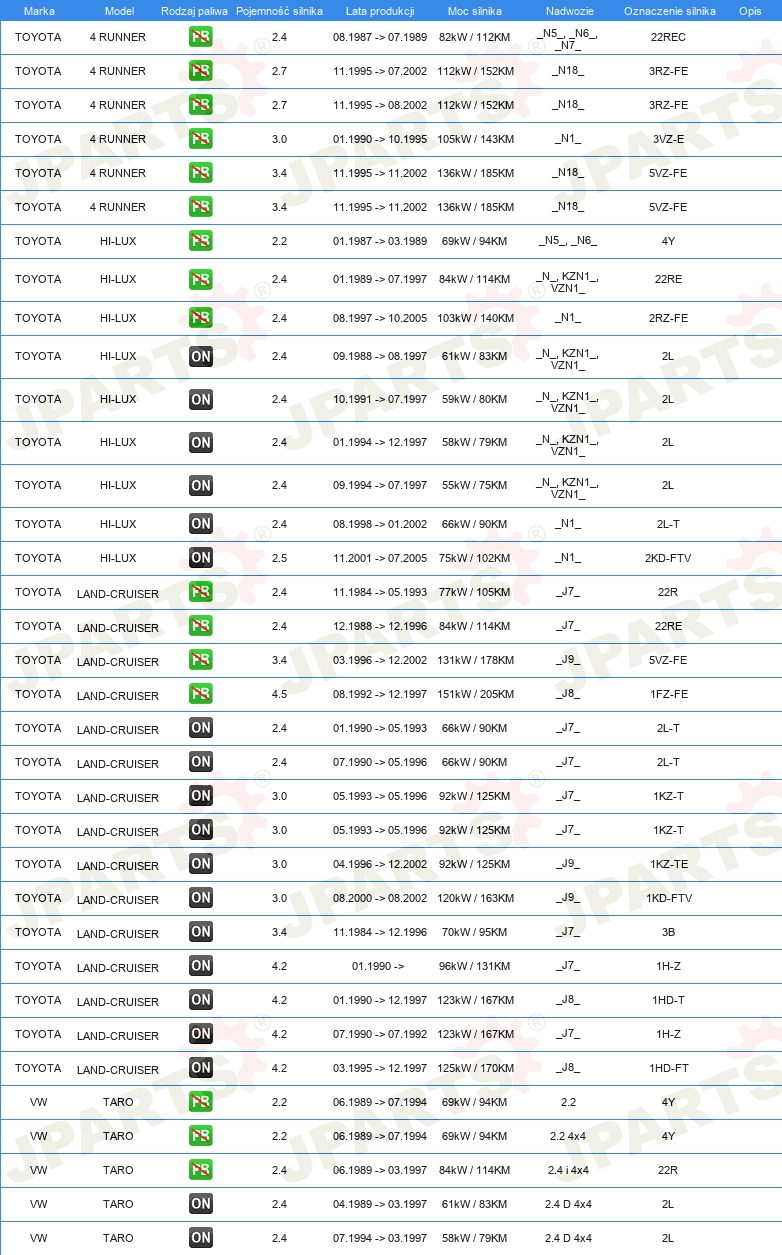Select the 22REC engine code cell
Screen dimensions: 782x1255
tap(668, 37)
